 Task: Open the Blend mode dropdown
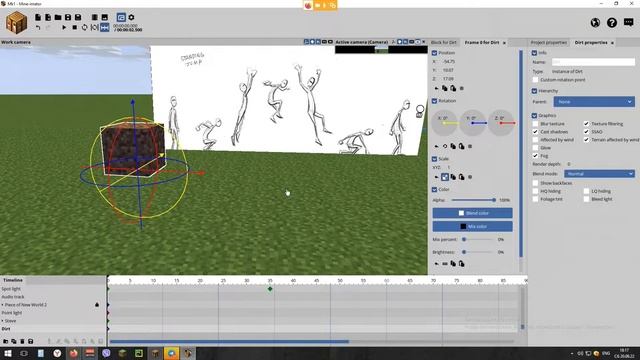click(599, 174)
